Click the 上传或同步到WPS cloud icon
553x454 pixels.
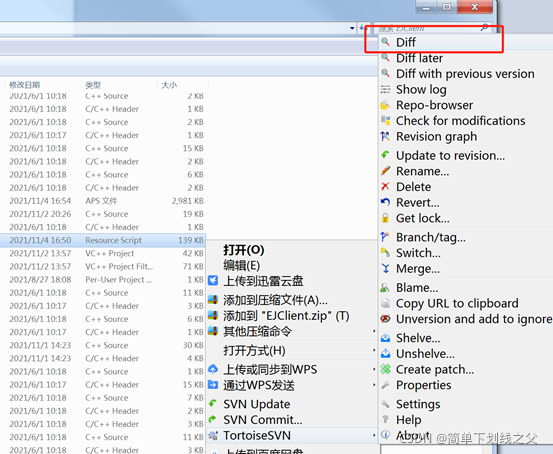tap(213, 369)
